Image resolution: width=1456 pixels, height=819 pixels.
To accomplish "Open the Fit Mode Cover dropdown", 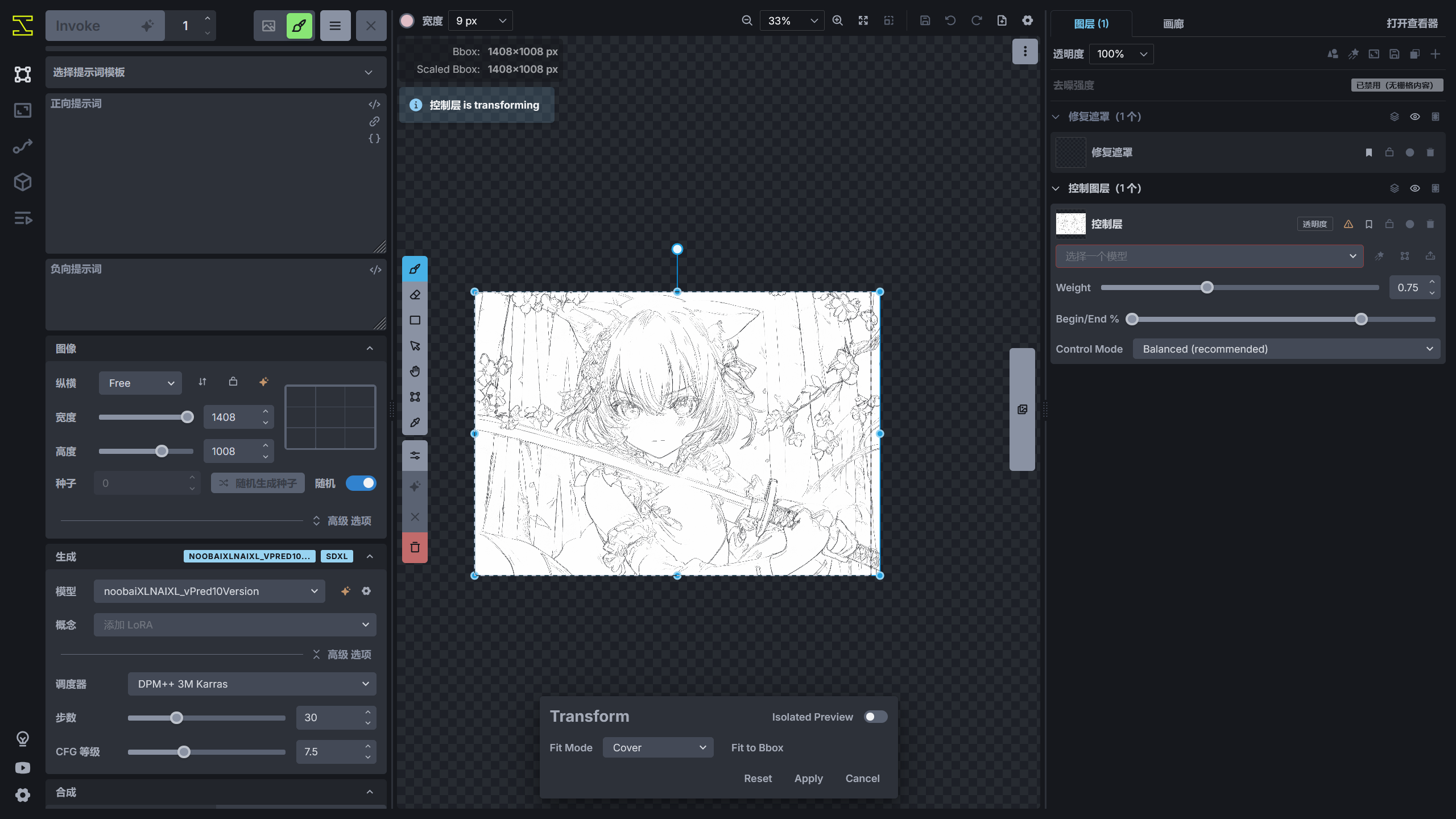I will 657,747.
